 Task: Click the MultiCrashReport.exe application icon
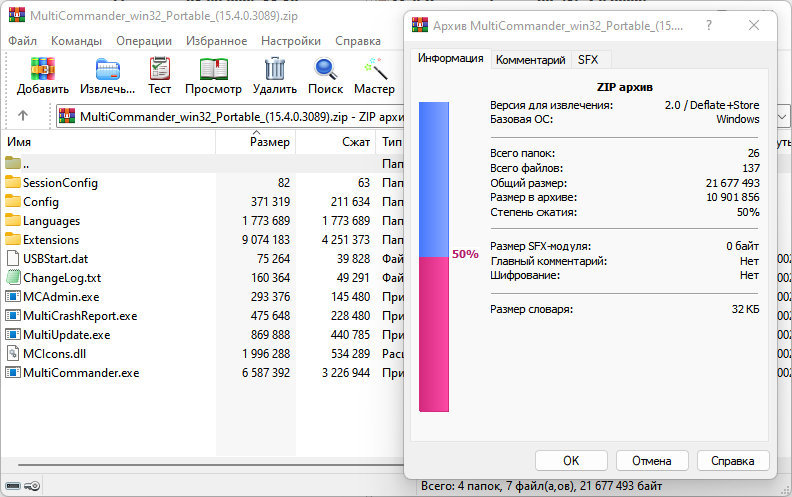coord(13,315)
